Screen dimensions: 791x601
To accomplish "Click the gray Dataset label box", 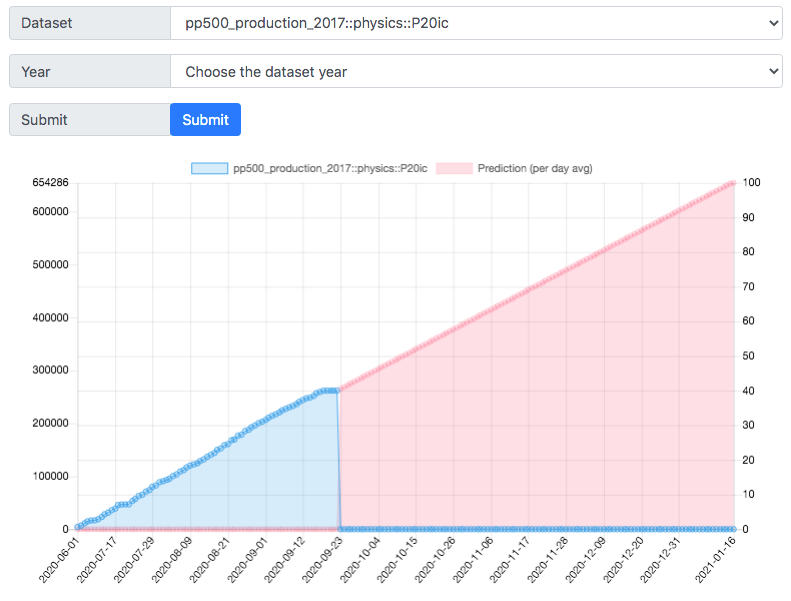I will (90, 23).
